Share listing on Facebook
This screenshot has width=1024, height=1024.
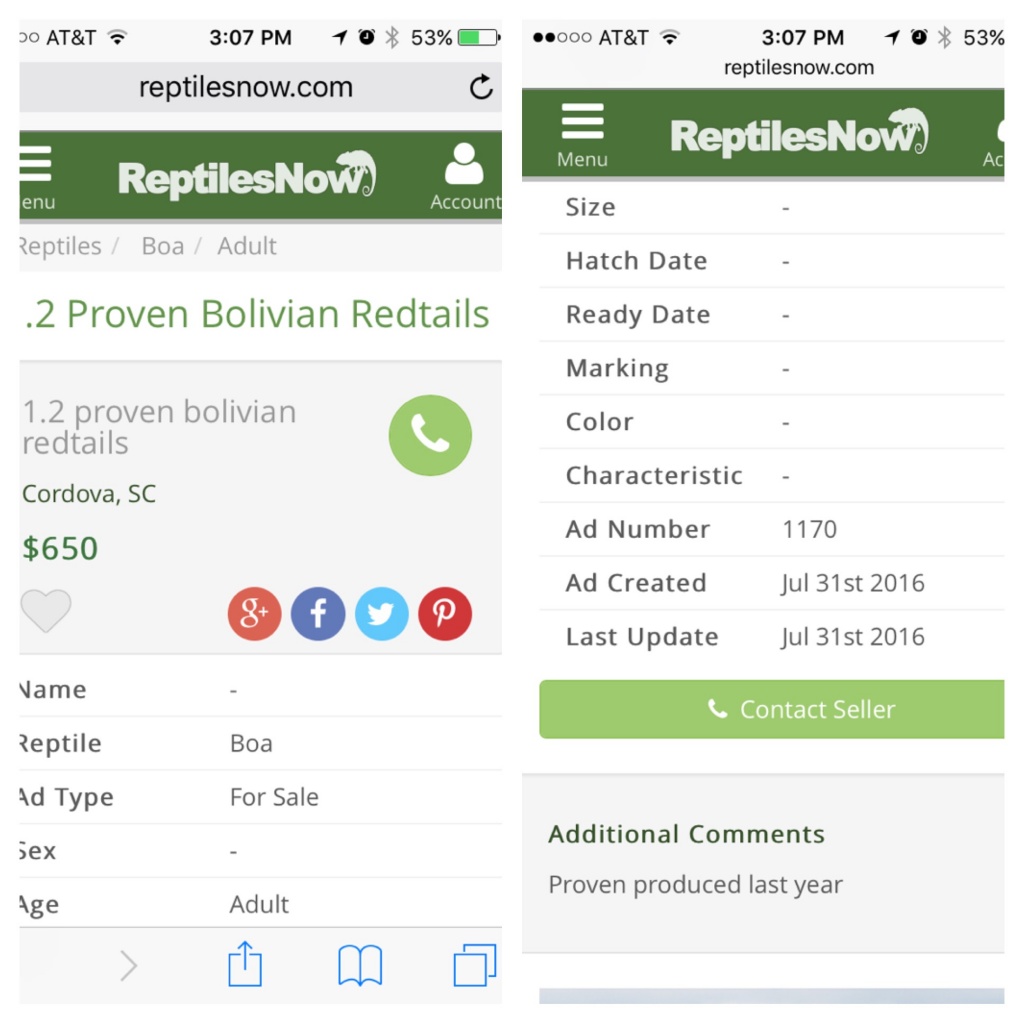click(x=317, y=613)
